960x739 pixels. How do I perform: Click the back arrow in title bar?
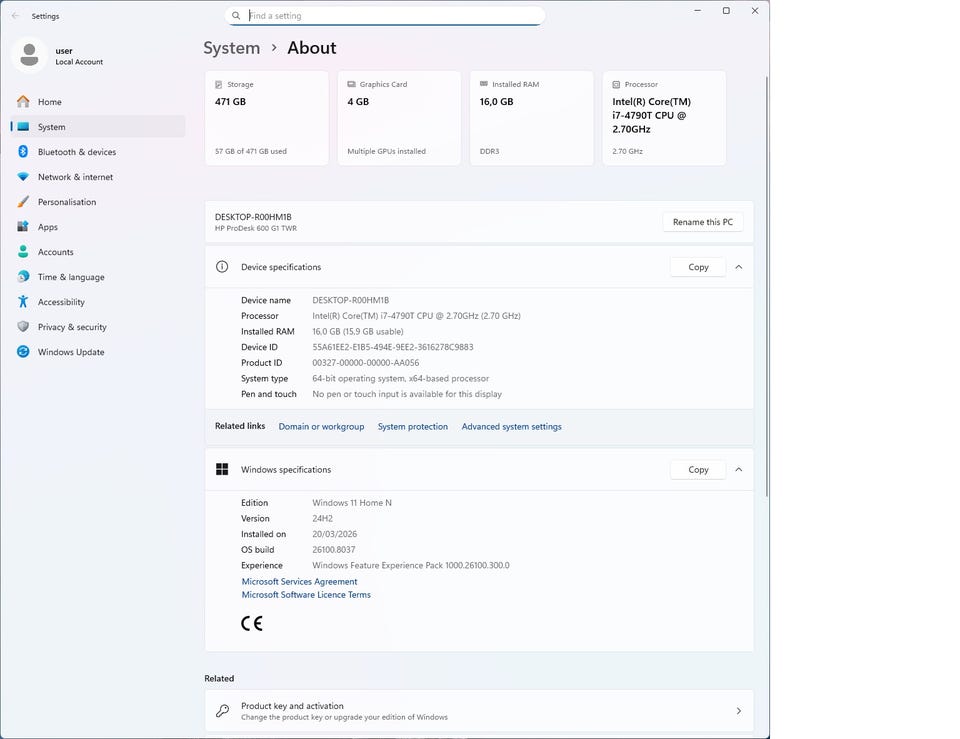(15, 16)
